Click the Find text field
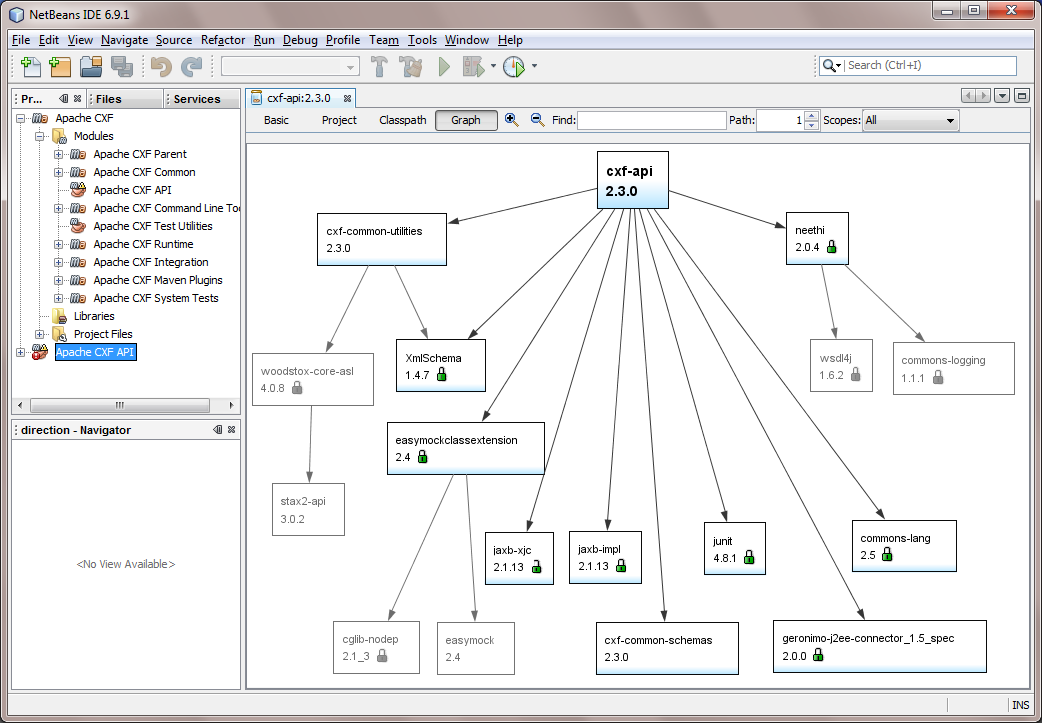1042x723 pixels. pos(651,120)
